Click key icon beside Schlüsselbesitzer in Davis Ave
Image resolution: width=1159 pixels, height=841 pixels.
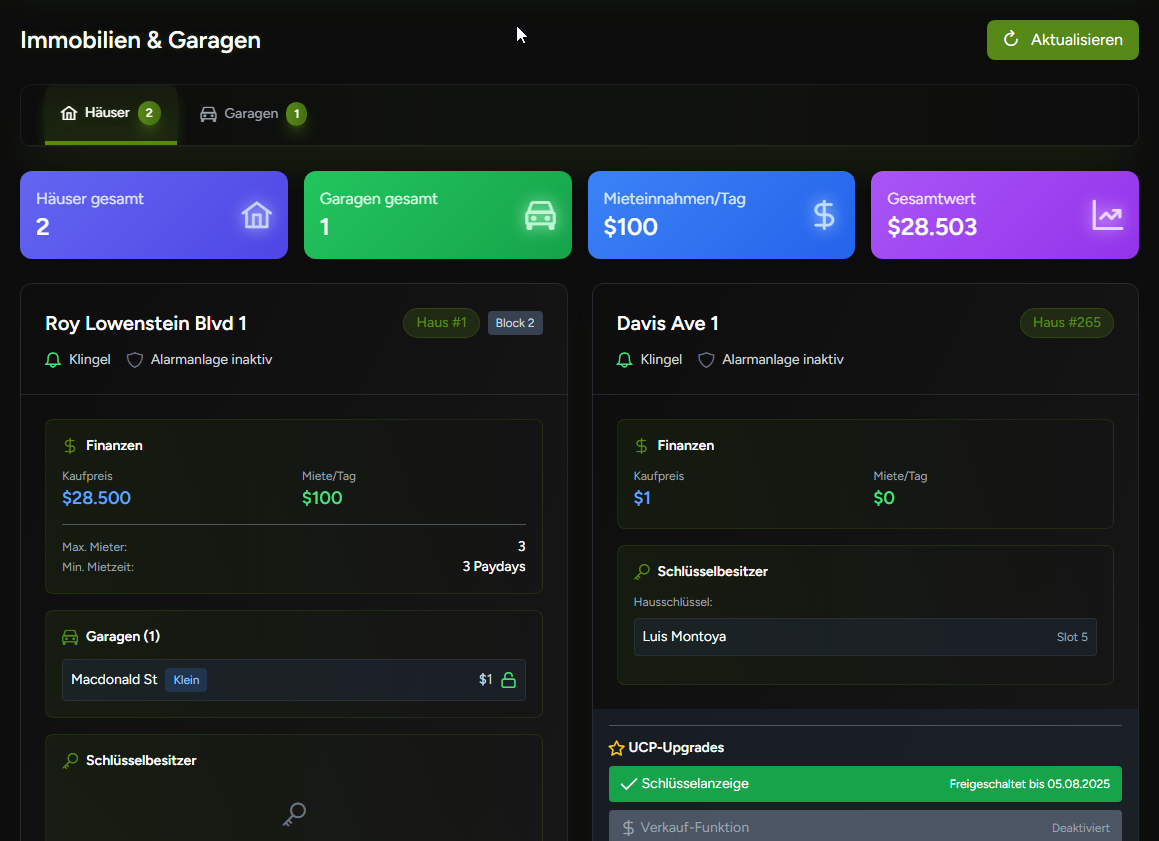pyautogui.click(x=642, y=571)
